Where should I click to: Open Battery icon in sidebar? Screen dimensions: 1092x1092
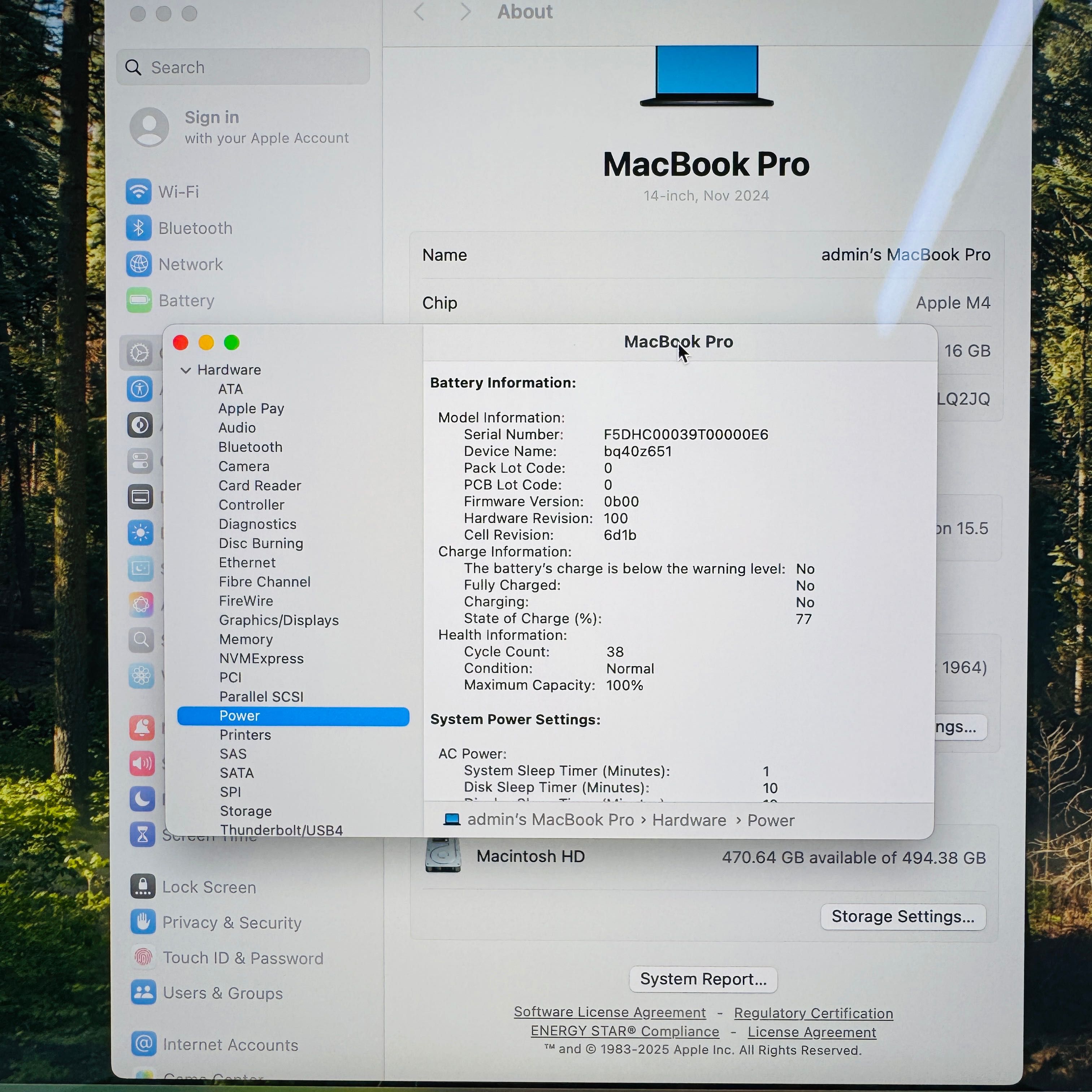click(x=138, y=300)
